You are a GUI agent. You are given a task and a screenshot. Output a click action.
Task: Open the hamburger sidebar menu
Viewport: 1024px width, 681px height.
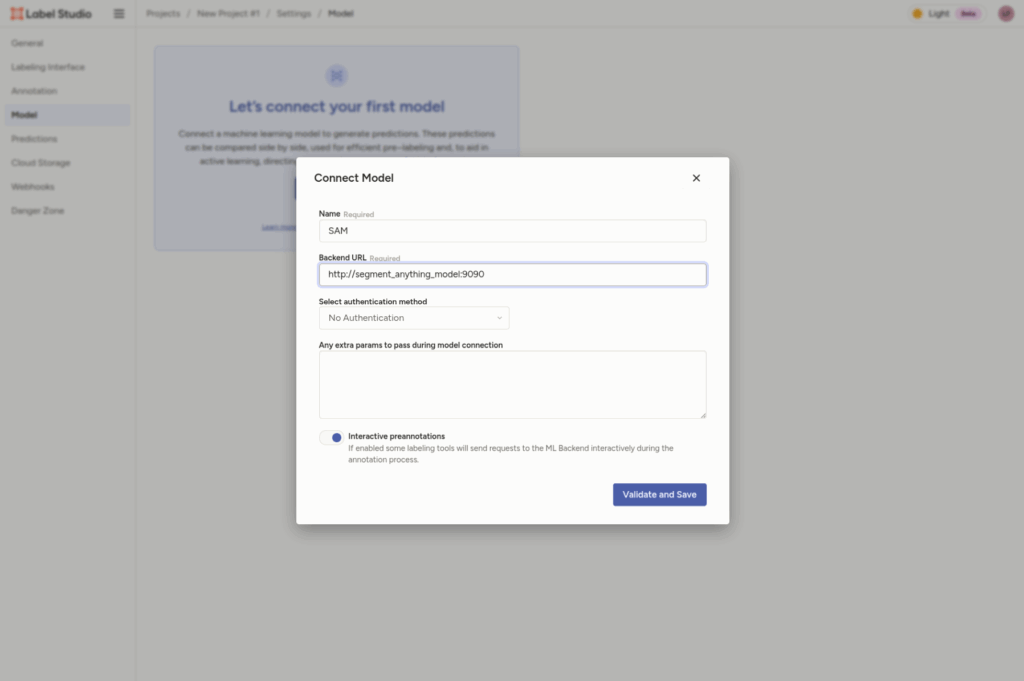[119, 13]
